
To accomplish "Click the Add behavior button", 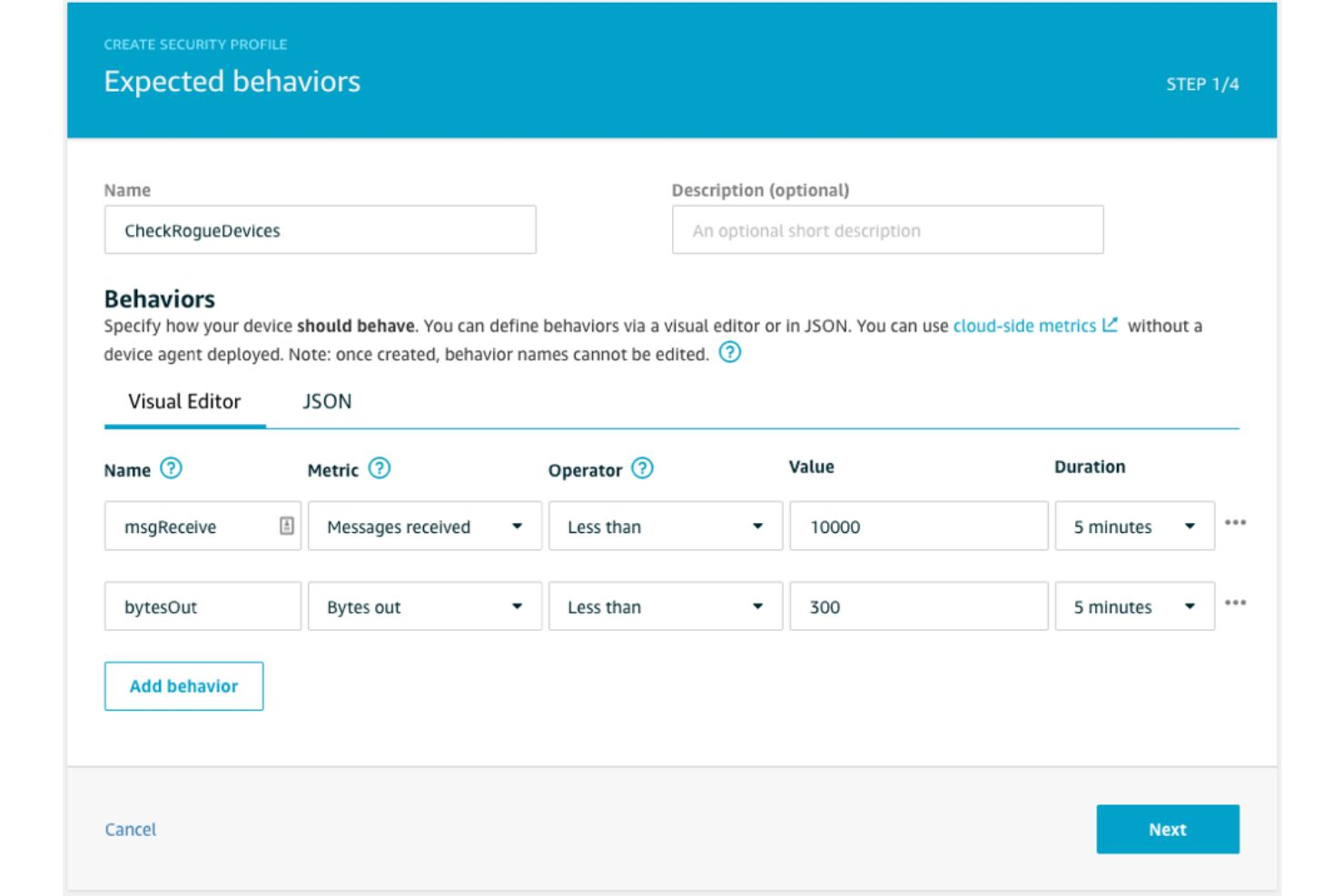I will click(x=183, y=686).
